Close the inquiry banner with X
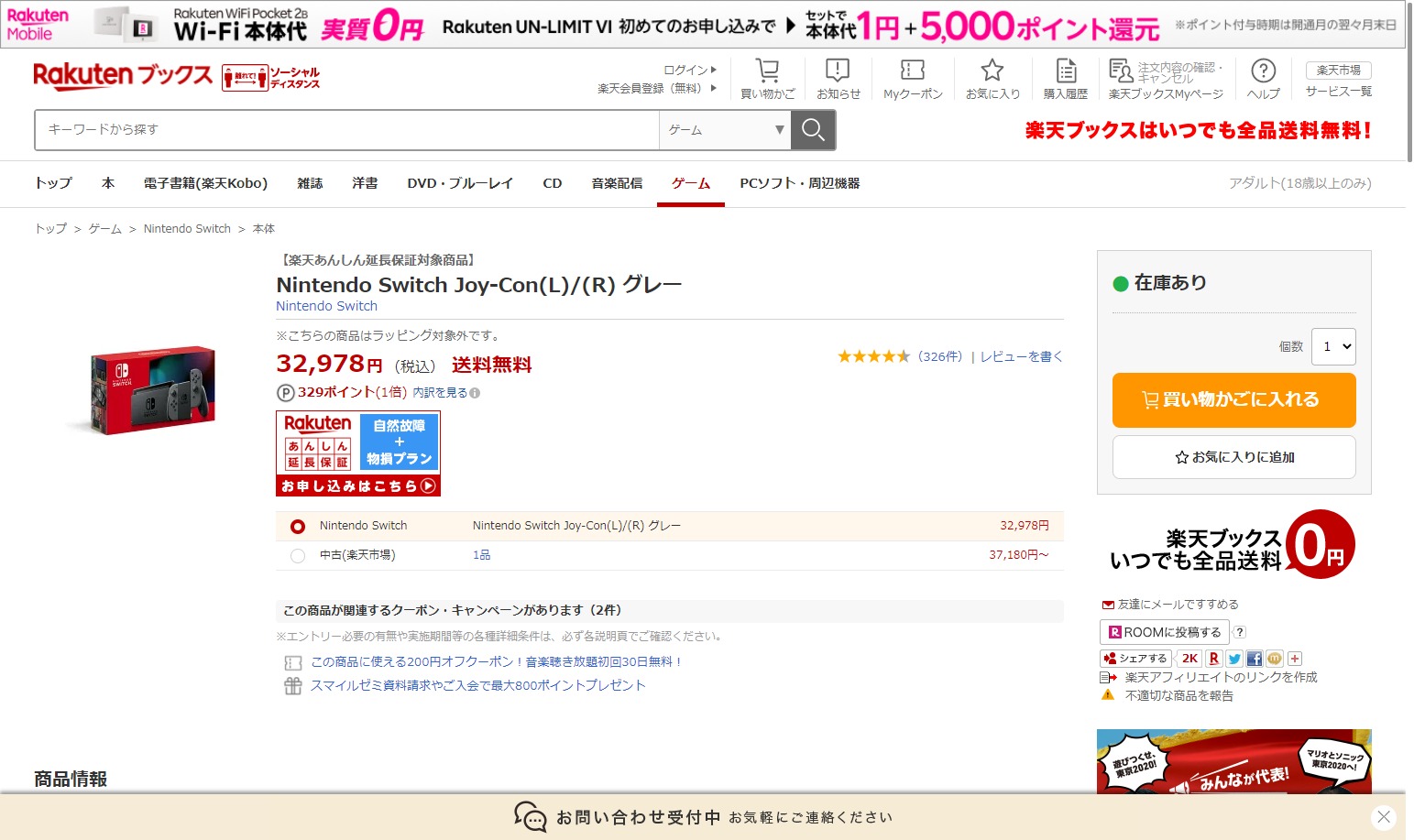 1384,817
